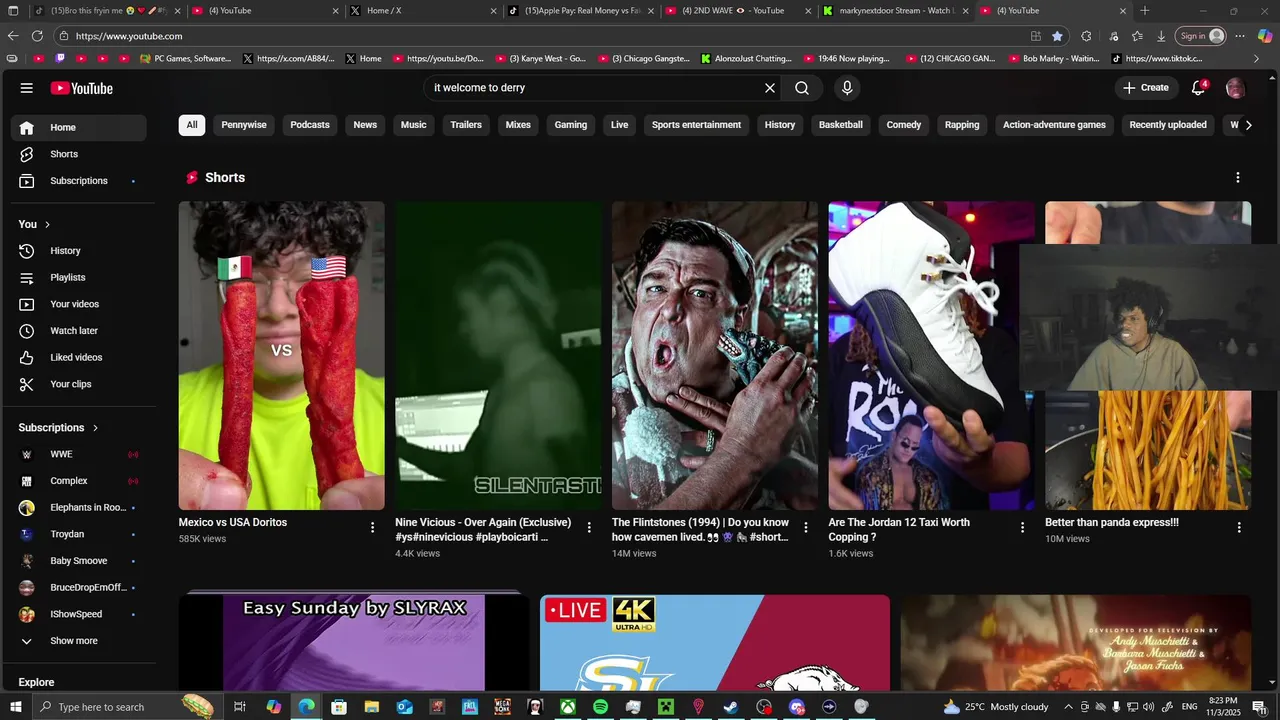Select the Sports entertainment filter chip
The image size is (1280, 720).
coord(697,125)
